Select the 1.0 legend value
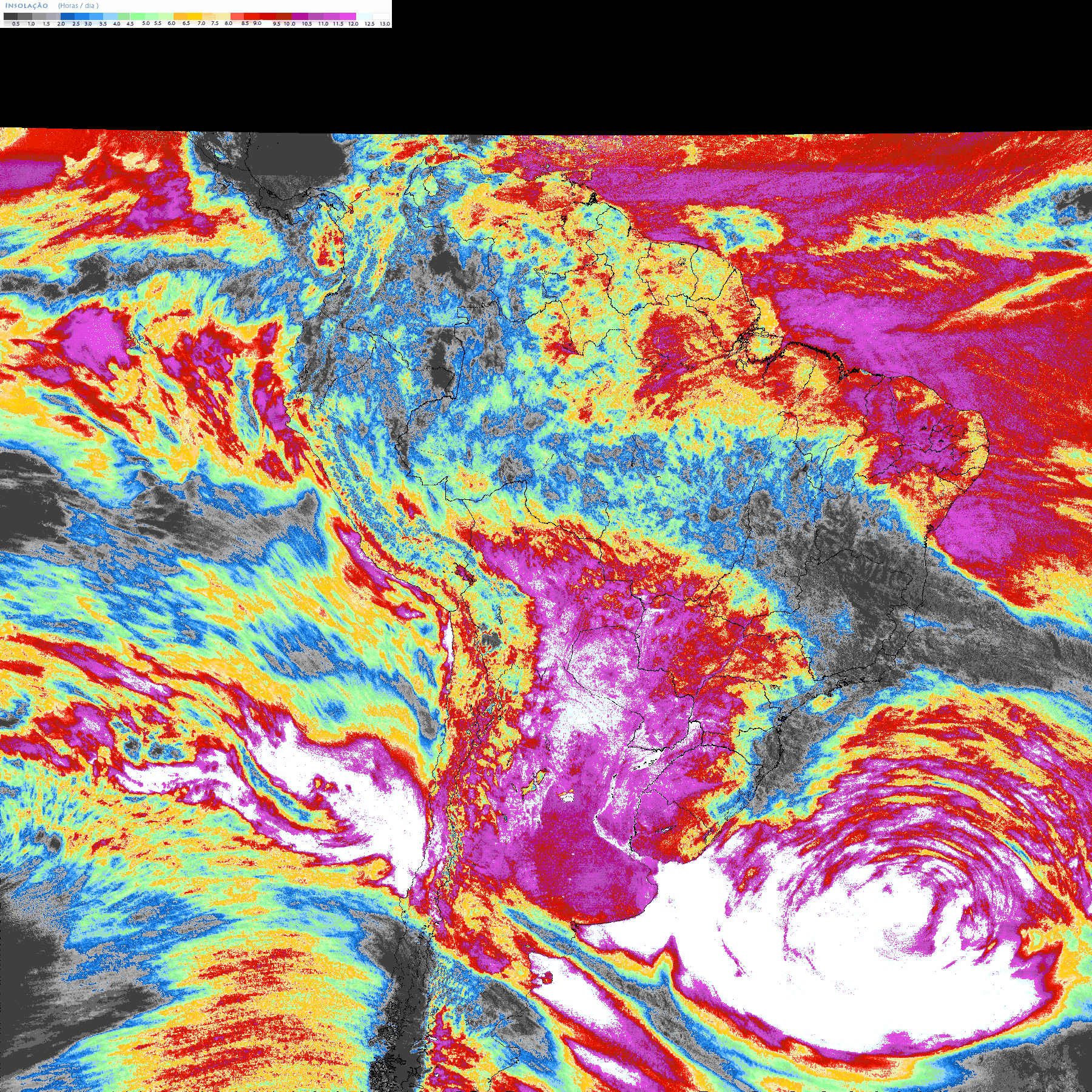The image size is (1092, 1092). pyautogui.click(x=31, y=24)
